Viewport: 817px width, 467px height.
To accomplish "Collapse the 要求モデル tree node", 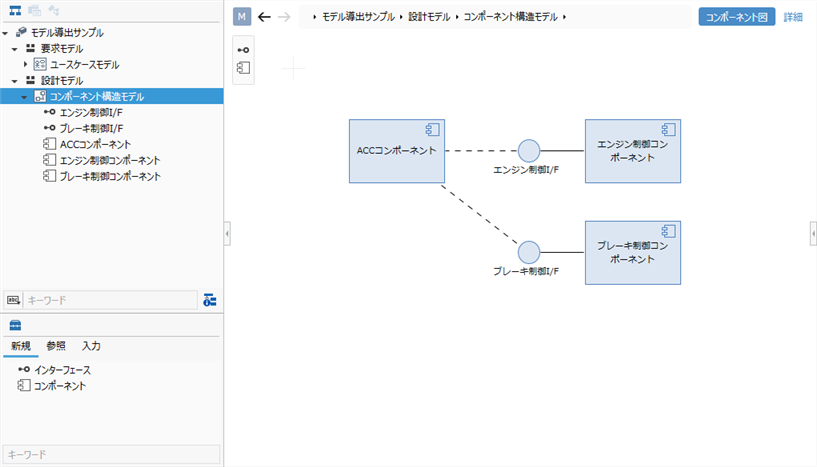I will click(16, 49).
